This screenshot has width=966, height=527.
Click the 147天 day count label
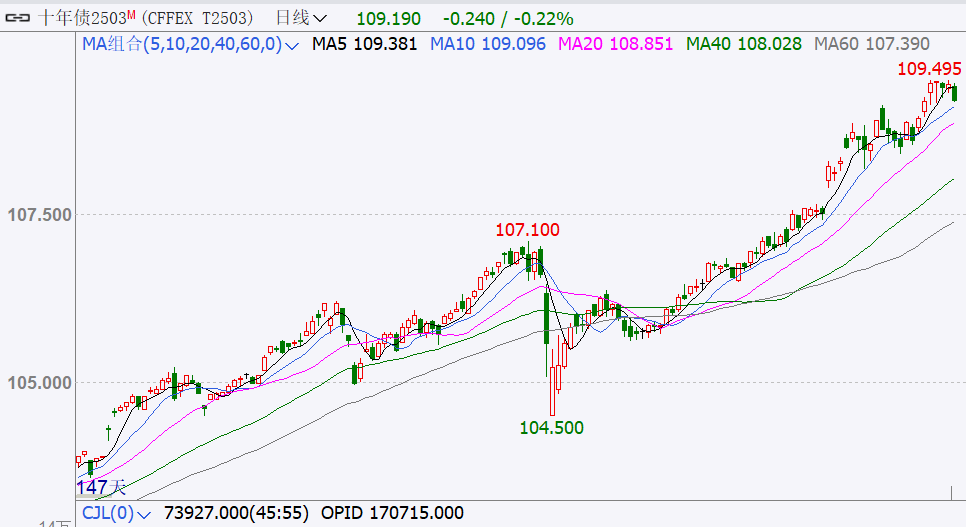coord(101,488)
